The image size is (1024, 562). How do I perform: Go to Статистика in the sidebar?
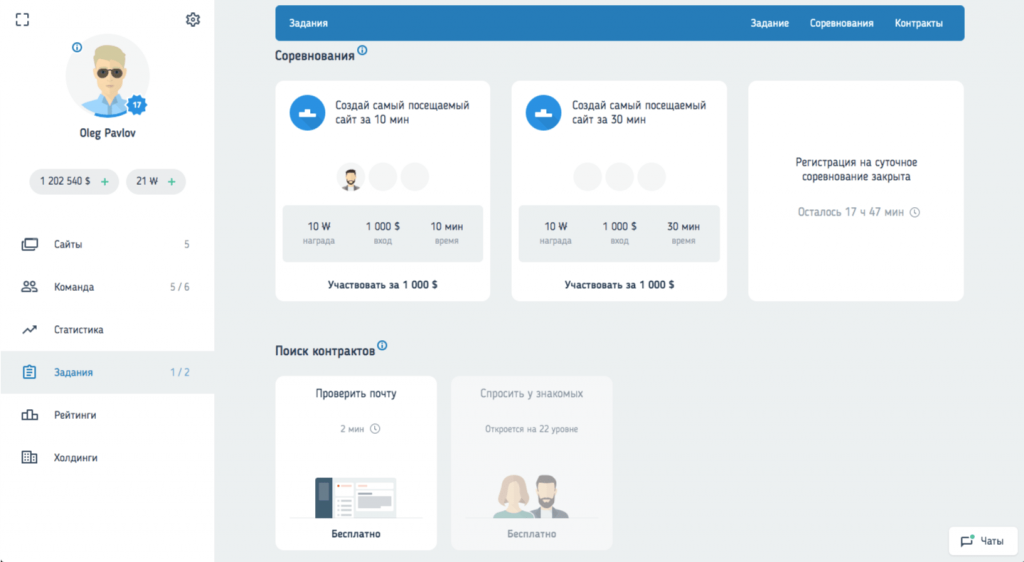pyautogui.click(x=78, y=330)
